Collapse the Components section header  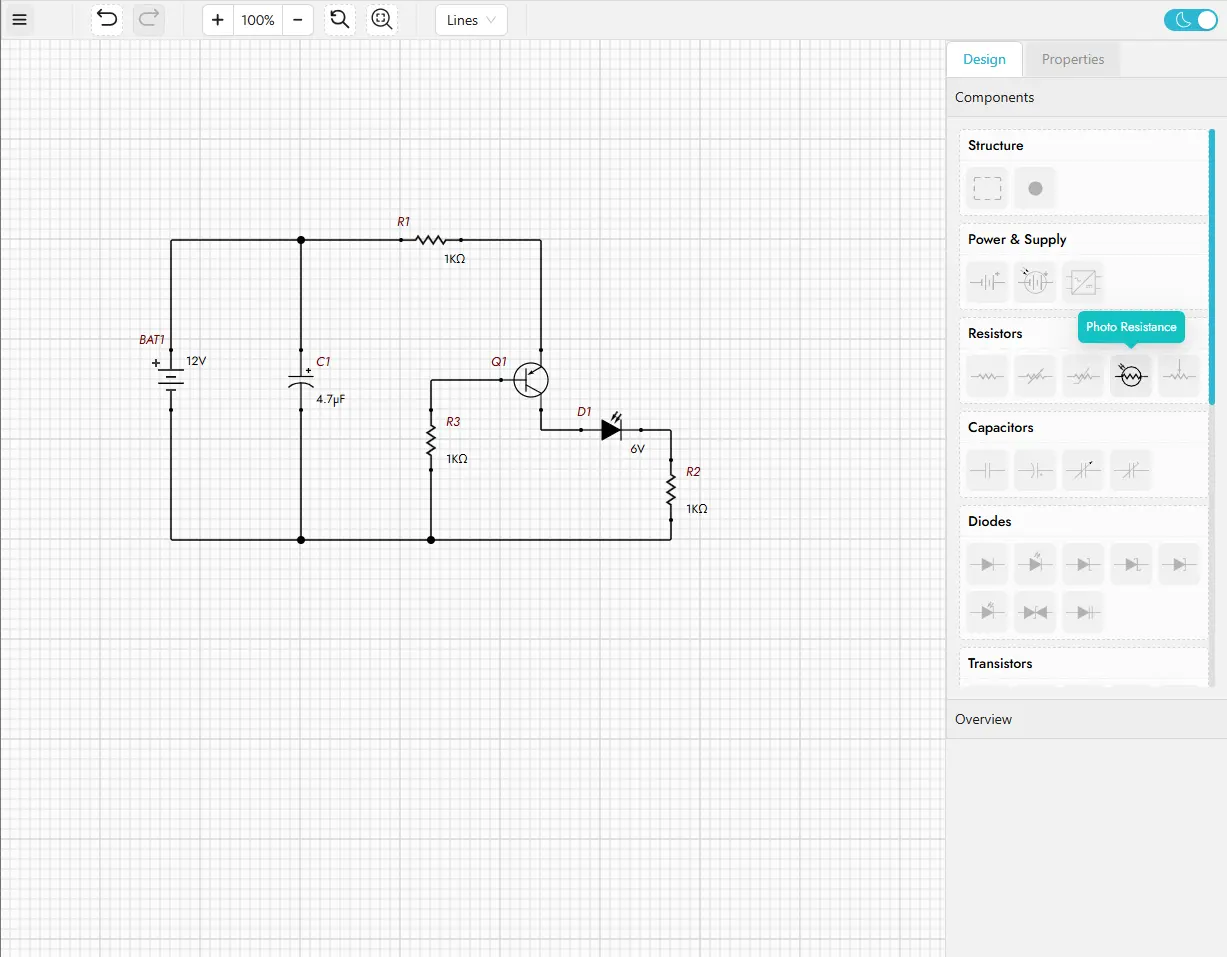(1086, 97)
